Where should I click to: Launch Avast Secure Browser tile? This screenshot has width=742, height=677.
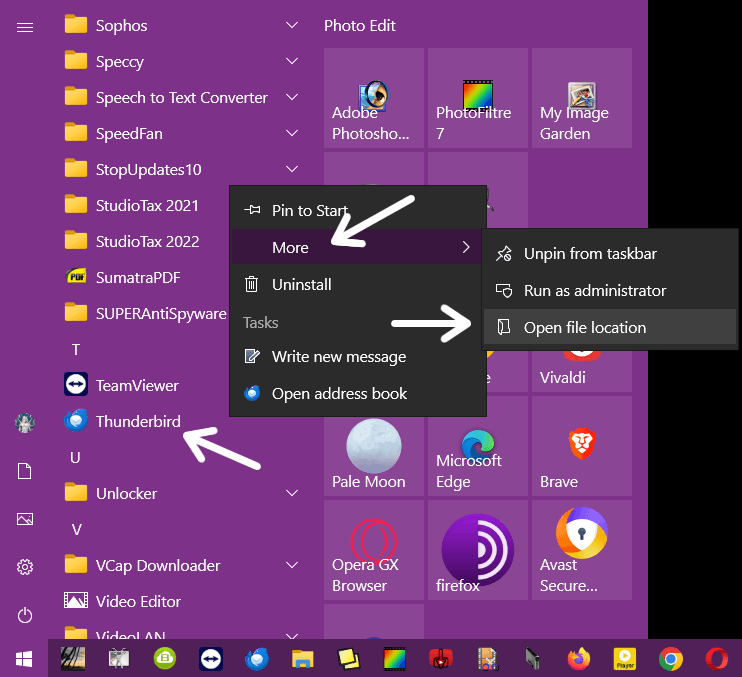tap(582, 550)
